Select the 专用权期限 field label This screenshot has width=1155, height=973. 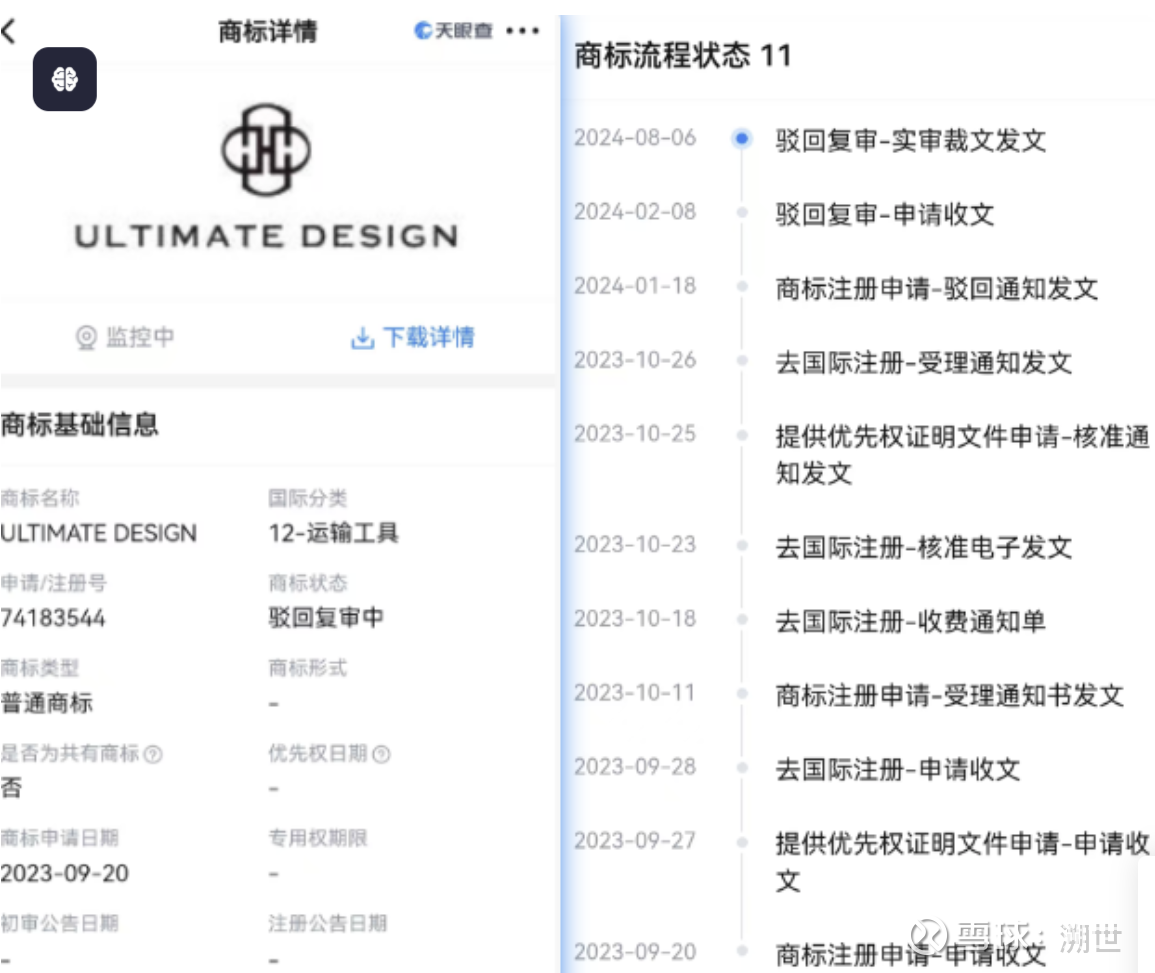pos(317,838)
